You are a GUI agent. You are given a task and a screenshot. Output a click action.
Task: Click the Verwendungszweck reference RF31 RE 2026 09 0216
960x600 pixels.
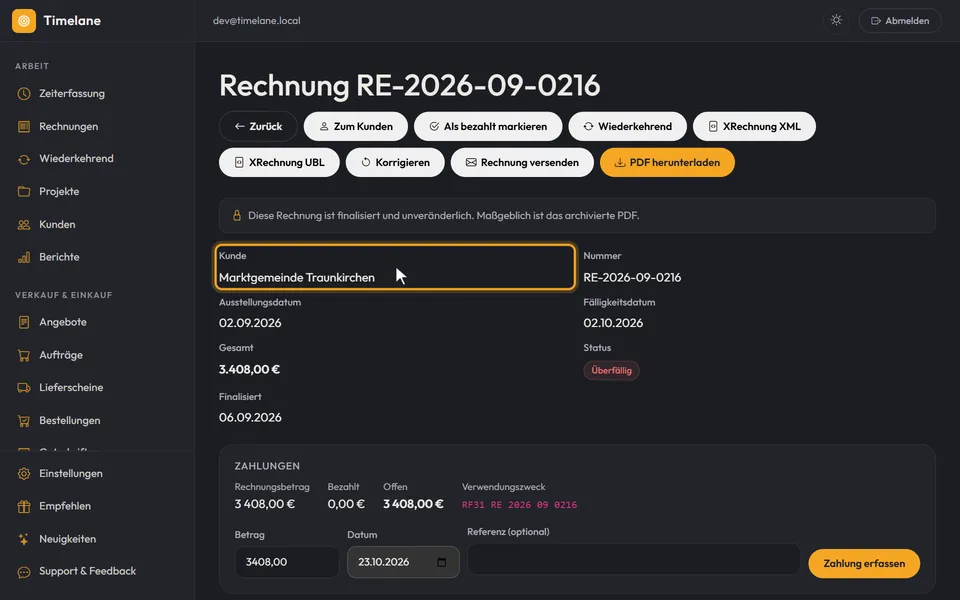tap(519, 505)
